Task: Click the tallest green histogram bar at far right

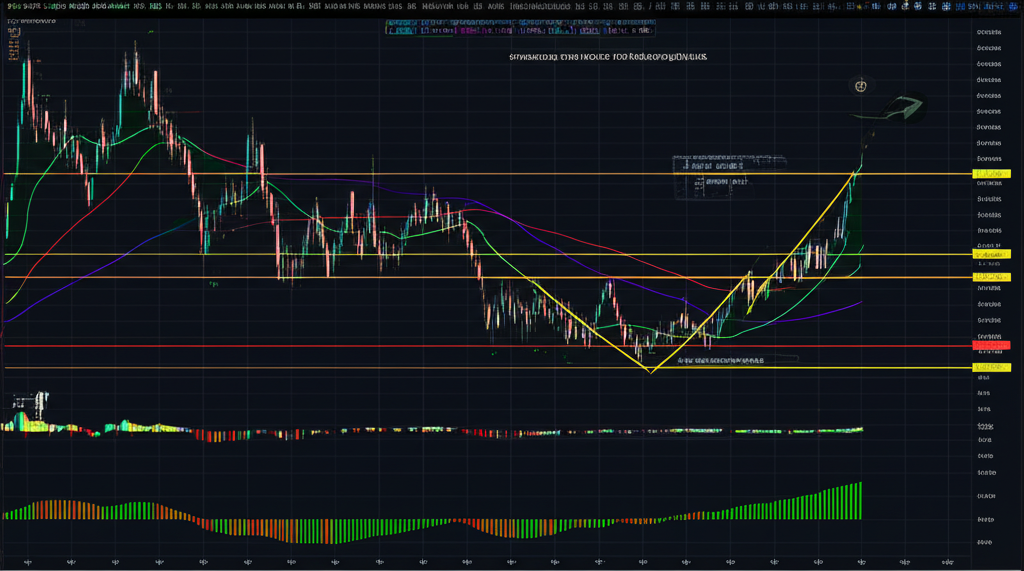Action: (858, 500)
